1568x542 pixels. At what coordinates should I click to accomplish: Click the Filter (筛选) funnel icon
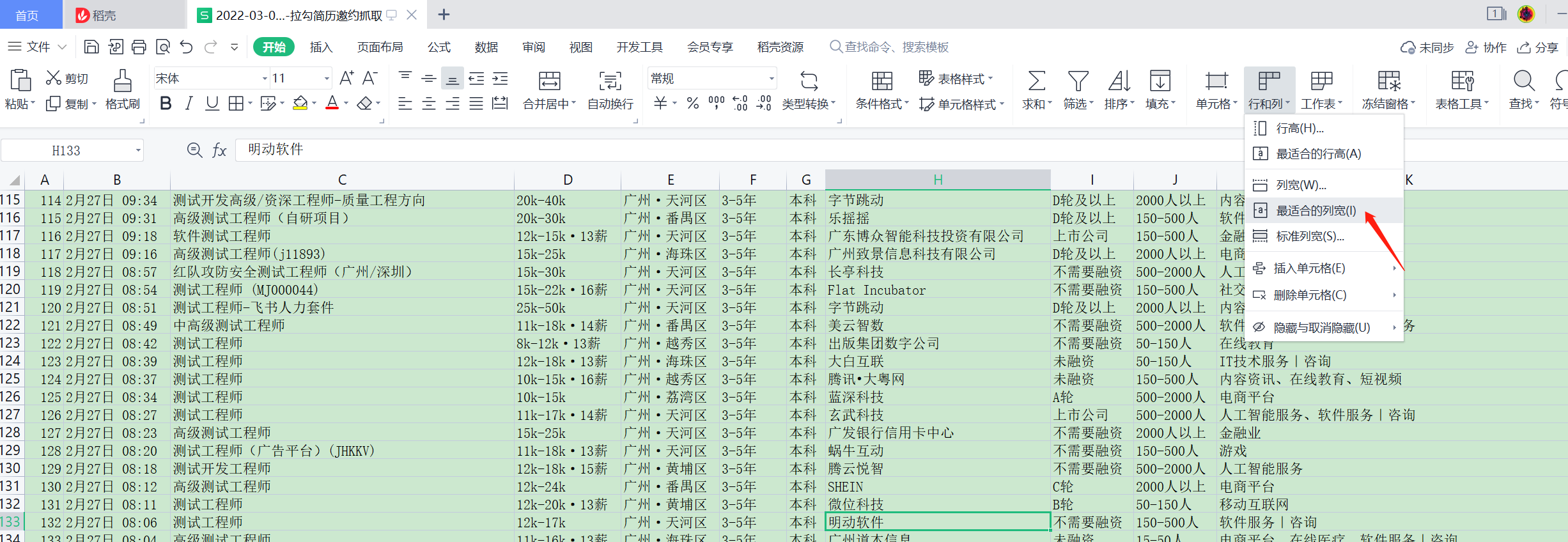coord(1078,81)
